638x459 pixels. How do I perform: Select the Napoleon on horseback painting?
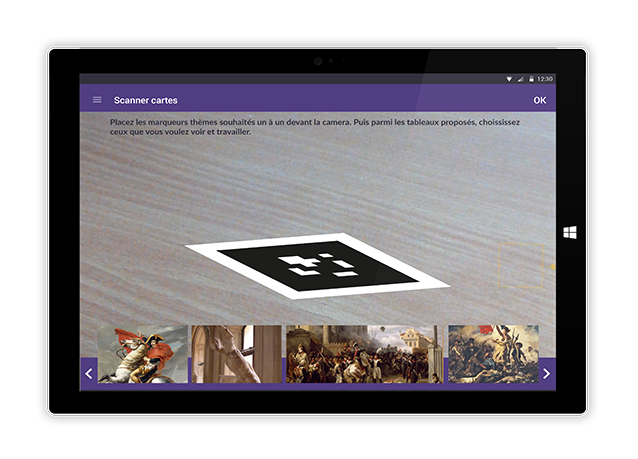(142, 354)
